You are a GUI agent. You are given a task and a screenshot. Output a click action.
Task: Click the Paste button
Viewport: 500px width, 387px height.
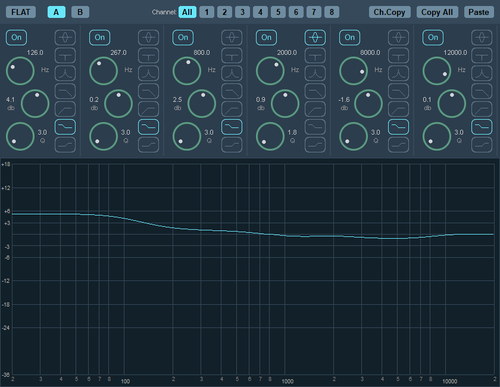pos(479,12)
